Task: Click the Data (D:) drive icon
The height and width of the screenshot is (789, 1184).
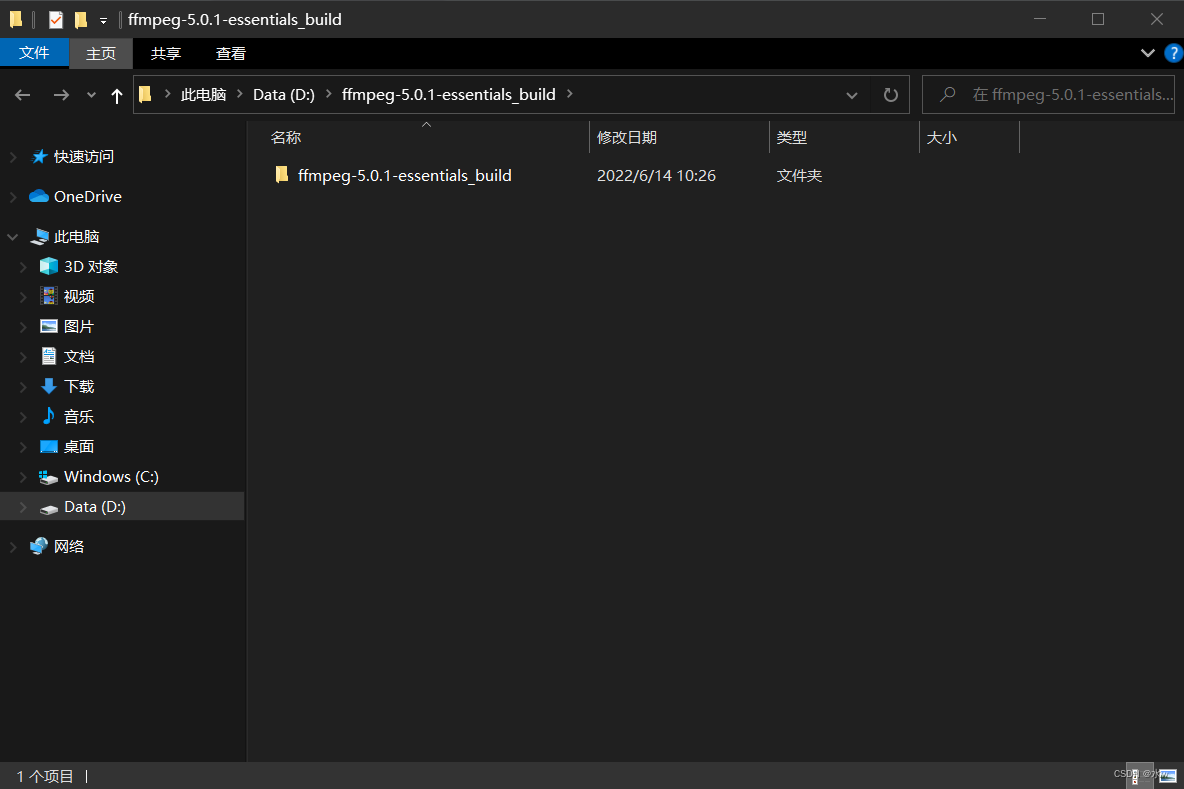Action: pyautogui.click(x=49, y=509)
